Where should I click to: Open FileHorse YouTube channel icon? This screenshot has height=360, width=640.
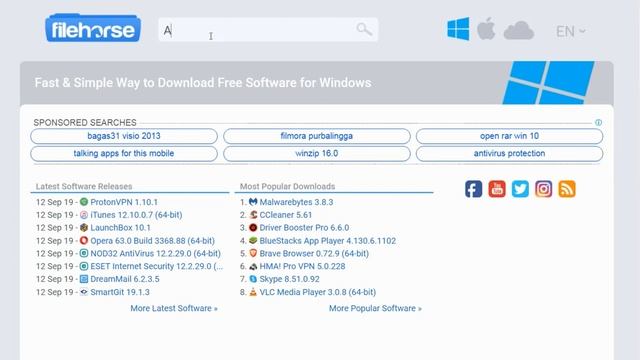click(x=497, y=189)
